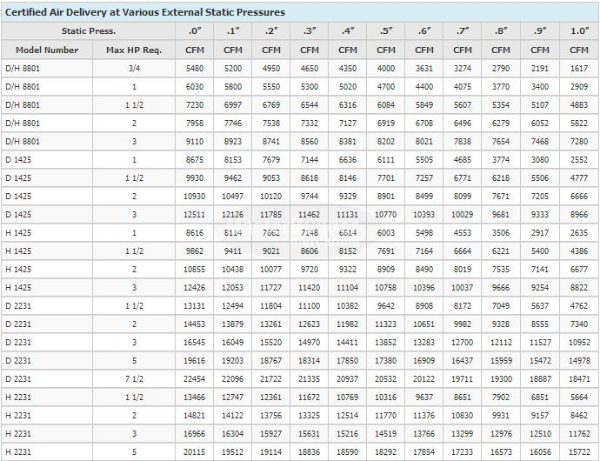Click the 7 1/2 HP requirement cell
The width and height of the screenshot is (600, 461).
[133, 379]
